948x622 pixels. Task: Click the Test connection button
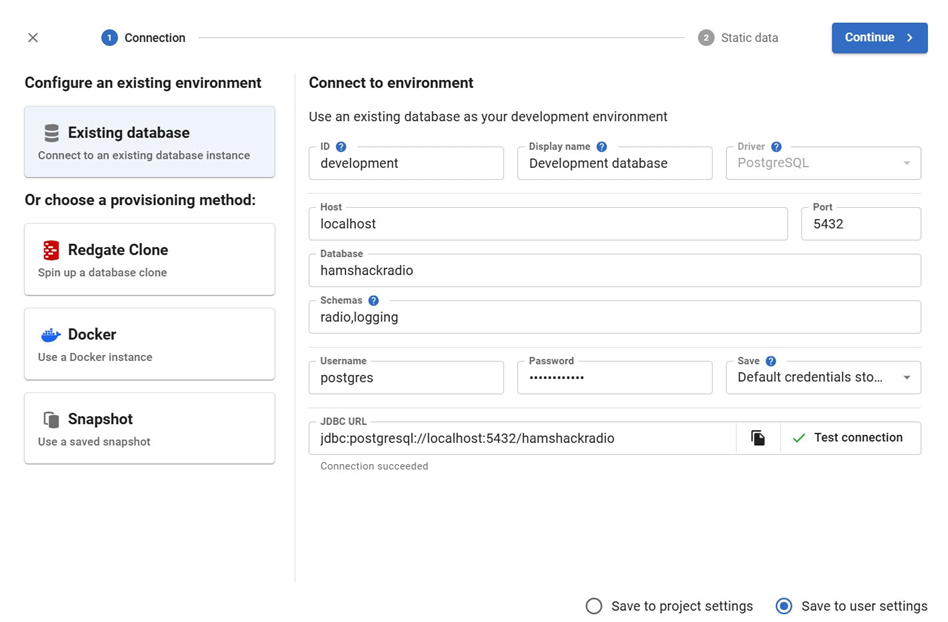tap(849, 438)
